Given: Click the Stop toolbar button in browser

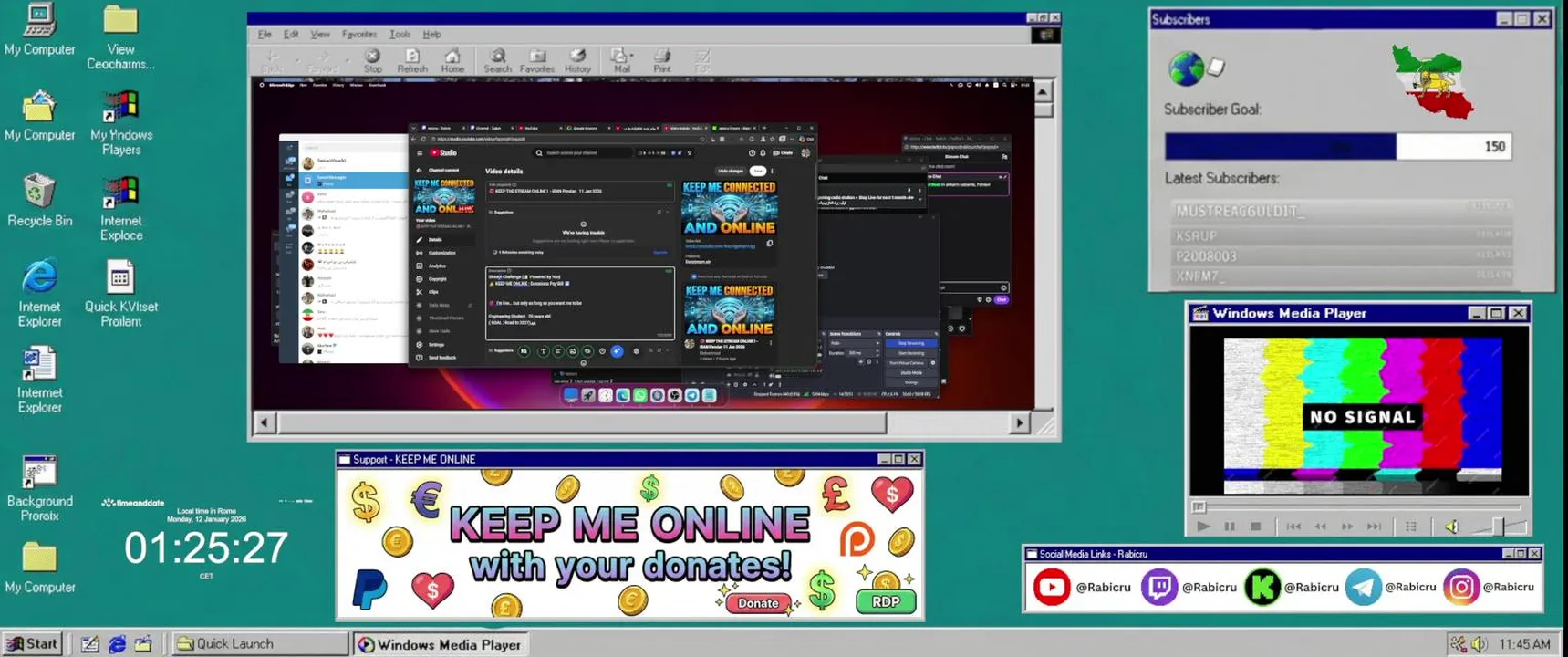Looking at the screenshot, I should point(372,61).
